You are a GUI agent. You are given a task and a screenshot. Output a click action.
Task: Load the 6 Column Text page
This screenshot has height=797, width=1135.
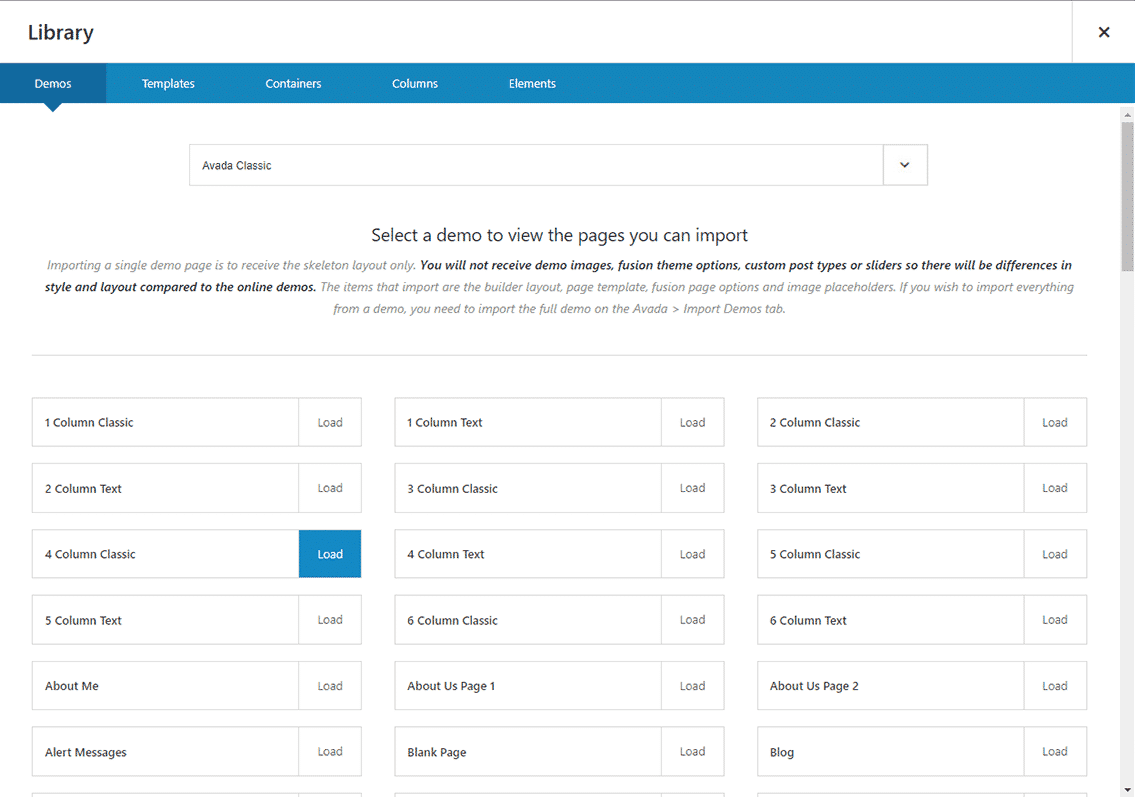tap(1055, 620)
